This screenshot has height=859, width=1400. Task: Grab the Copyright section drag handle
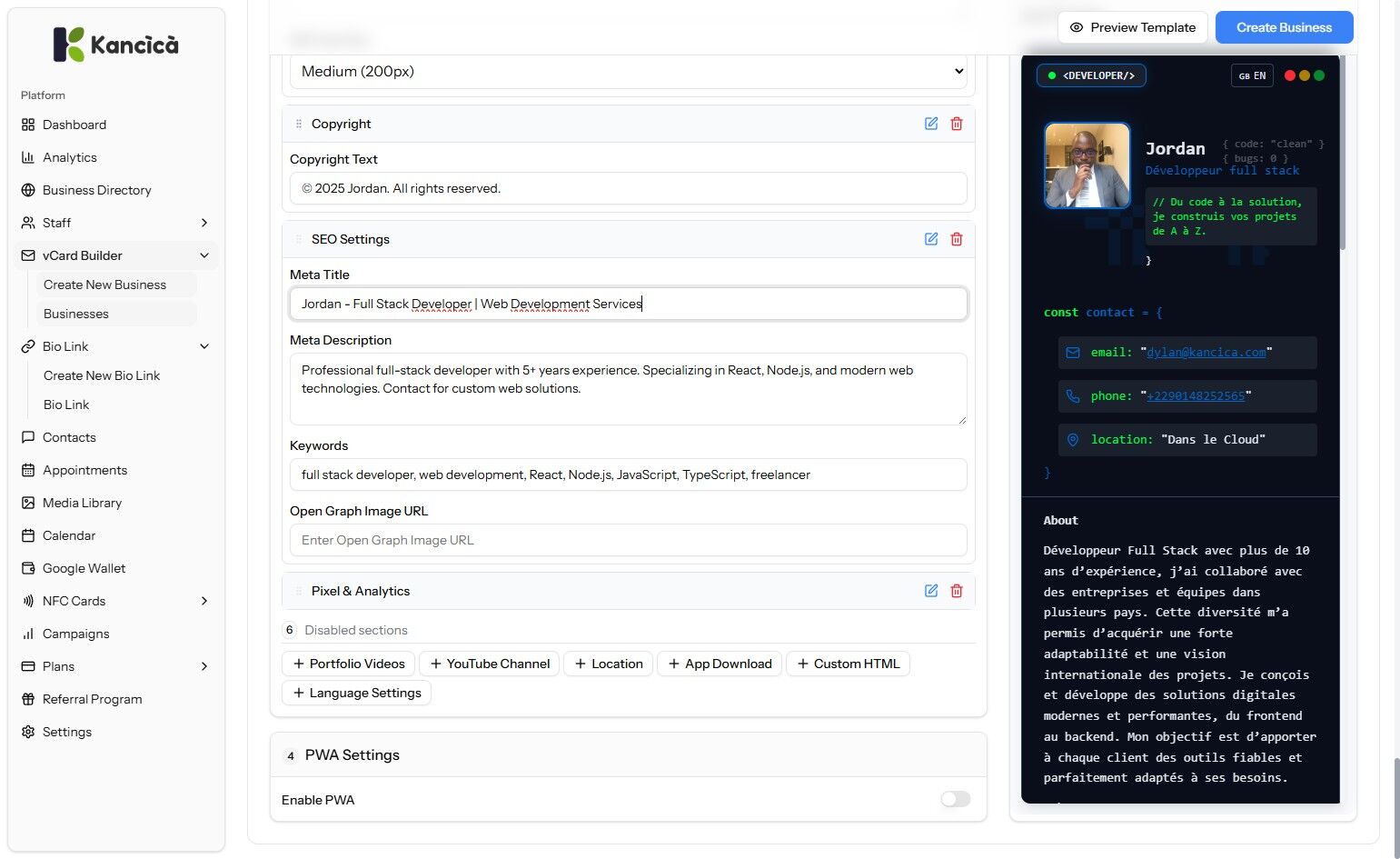pyautogui.click(x=299, y=124)
